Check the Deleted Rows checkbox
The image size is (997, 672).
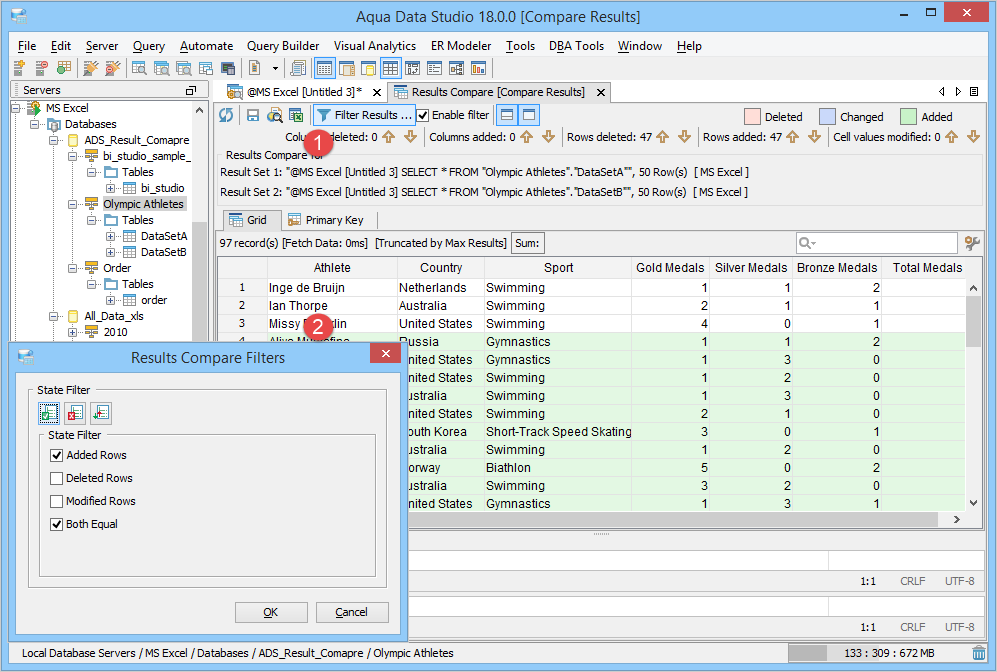[57, 479]
